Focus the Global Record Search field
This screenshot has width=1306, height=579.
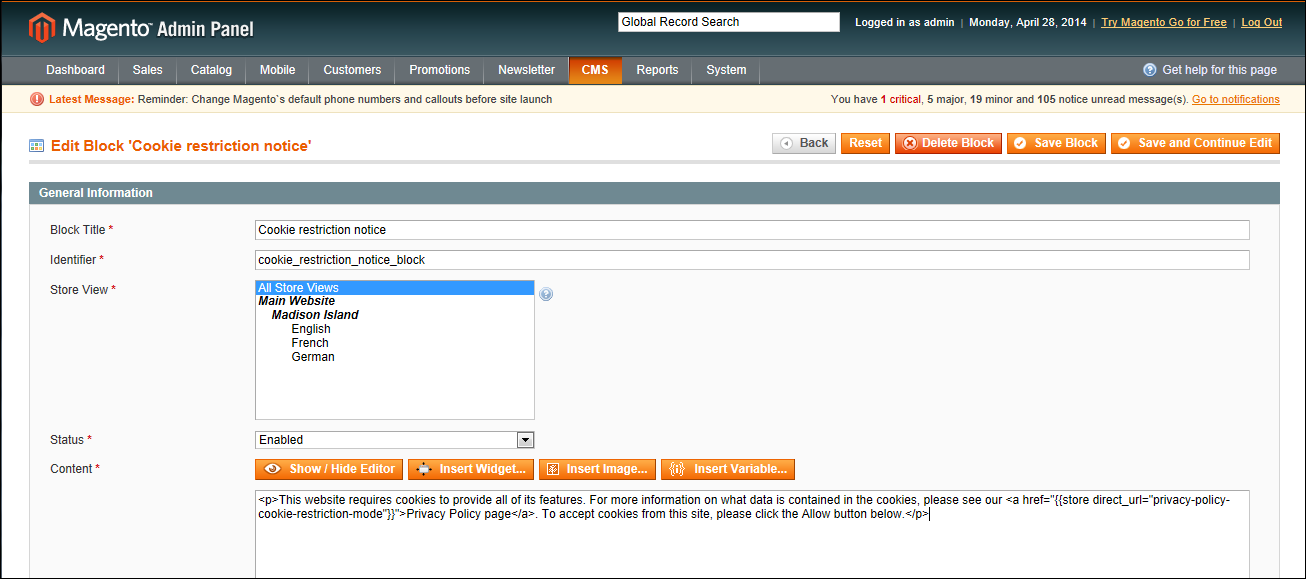[x=729, y=22]
